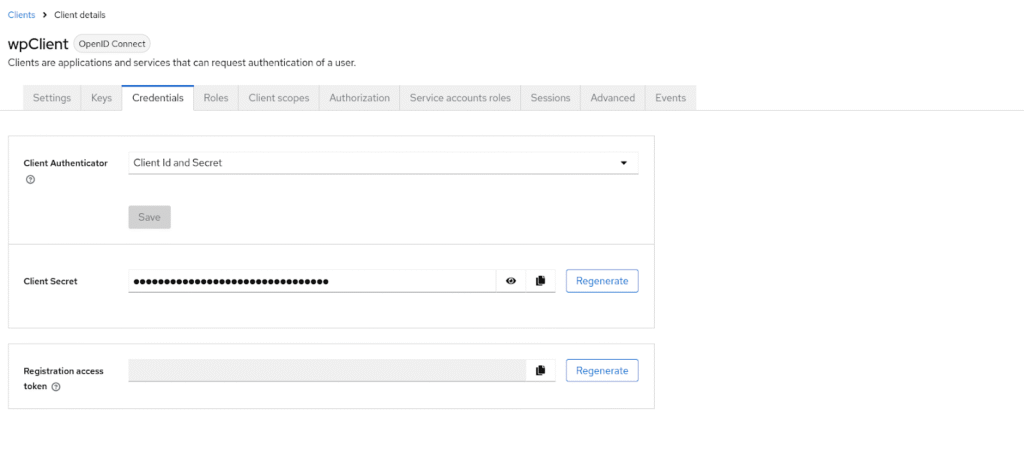Switch to the Sessions tab
Viewport: 1024px width, 457px height.
(550, 98)
